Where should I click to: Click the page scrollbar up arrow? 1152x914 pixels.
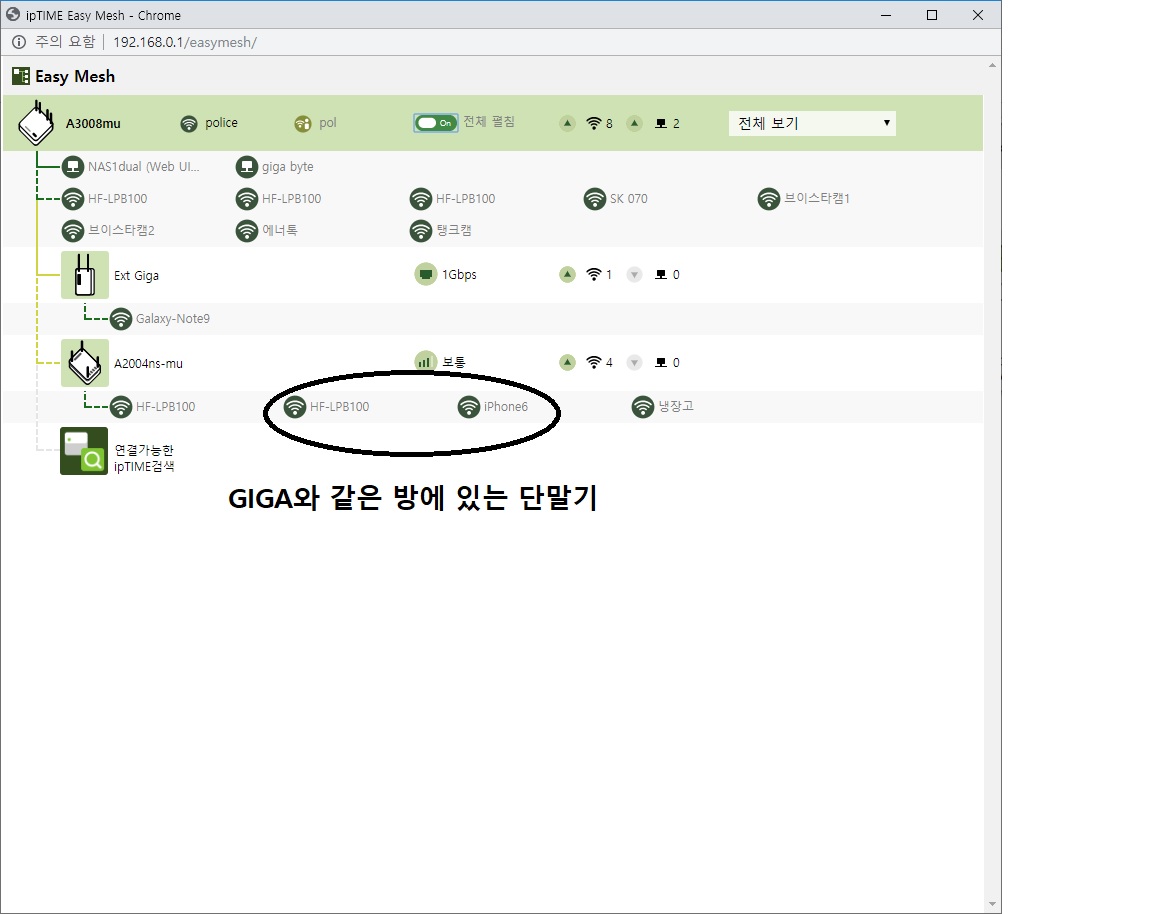click(993, 65)
